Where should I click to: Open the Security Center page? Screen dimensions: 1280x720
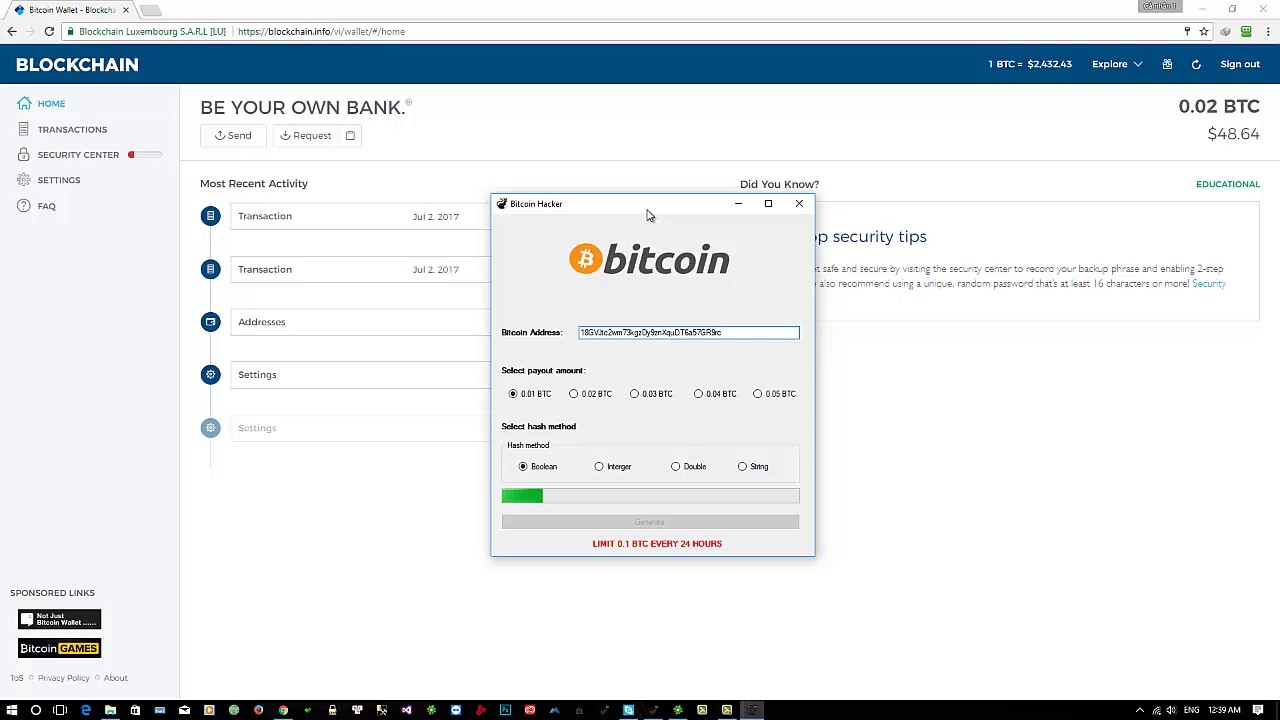pyautogui.click(x=78, y=155)
